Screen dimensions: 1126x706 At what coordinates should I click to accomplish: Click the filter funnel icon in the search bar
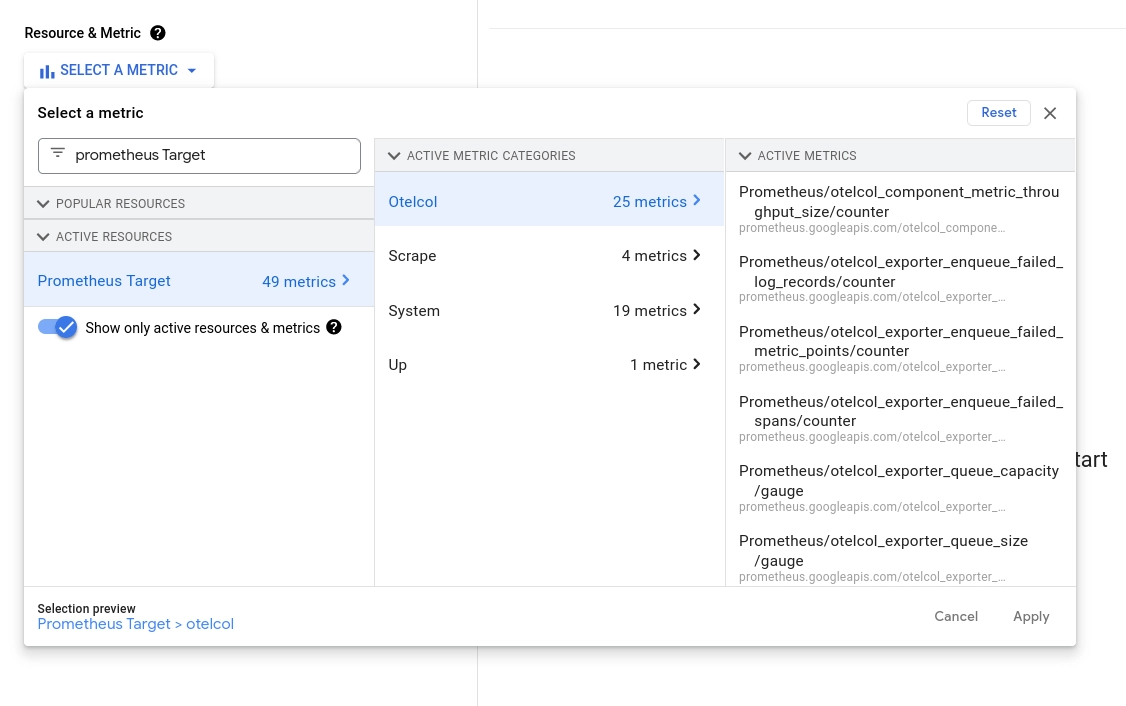point(57,154)
